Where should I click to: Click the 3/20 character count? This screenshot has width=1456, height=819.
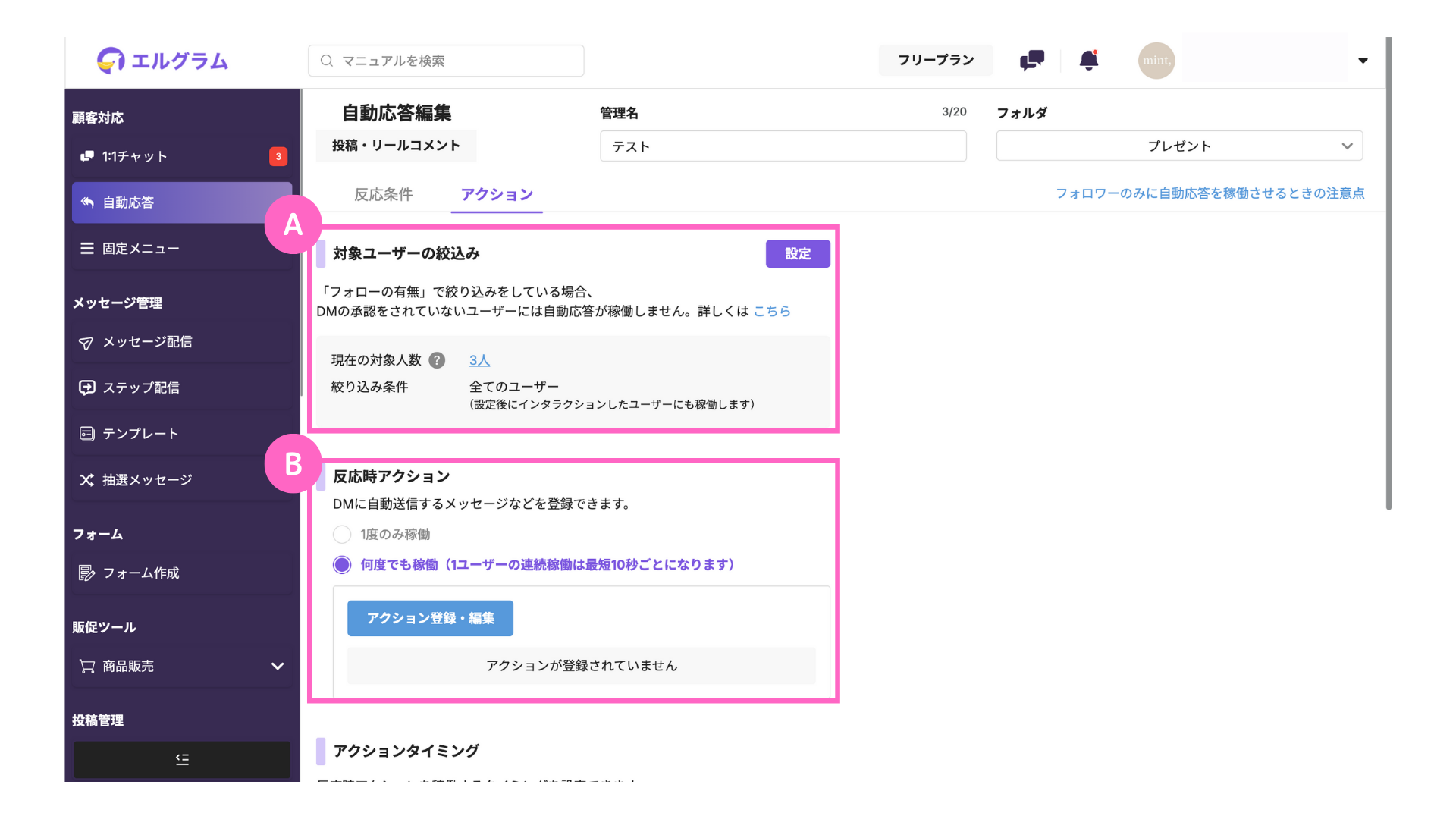pos(954,112)
